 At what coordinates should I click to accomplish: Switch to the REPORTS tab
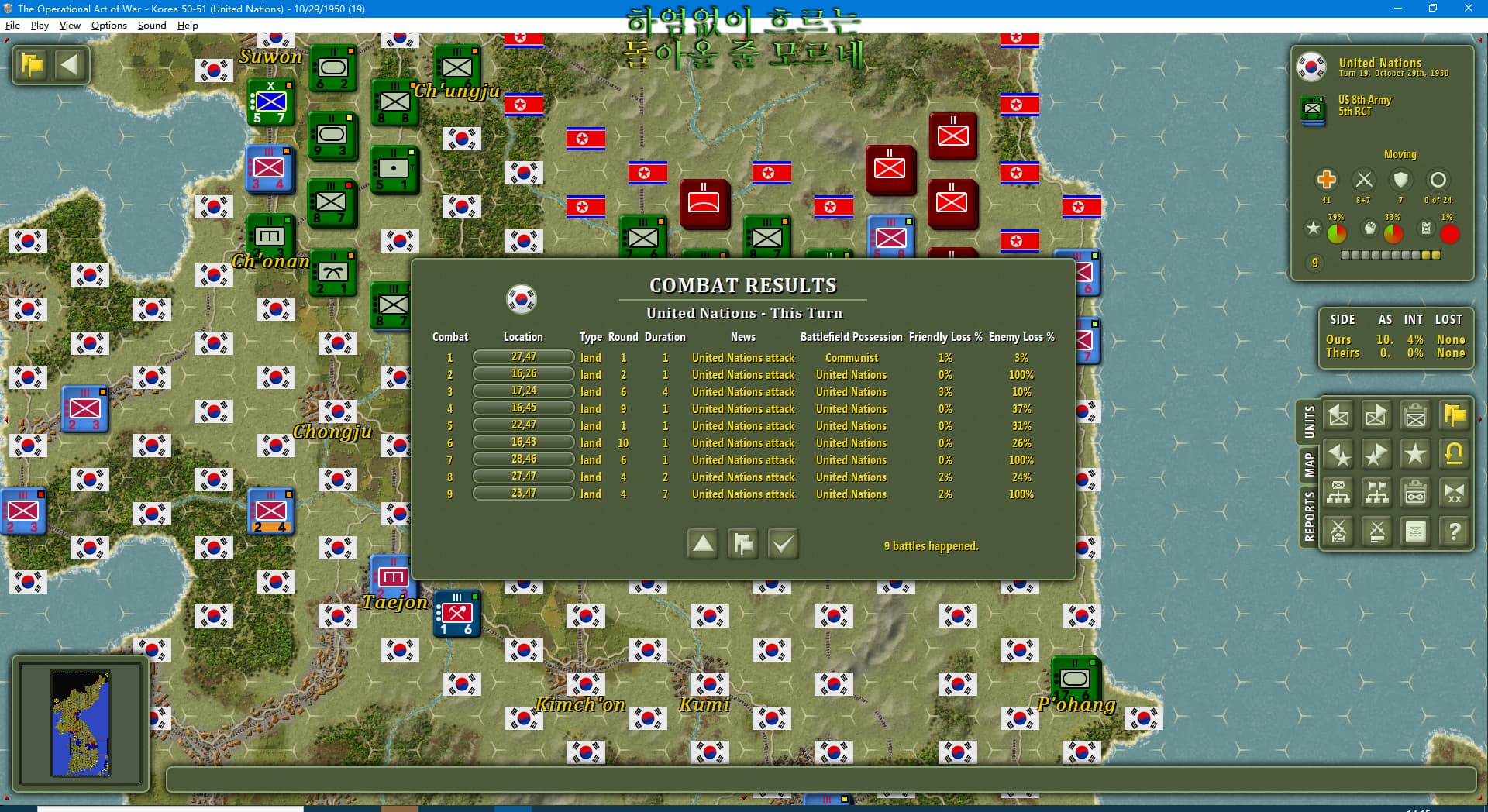click(x=1309, y=517)
